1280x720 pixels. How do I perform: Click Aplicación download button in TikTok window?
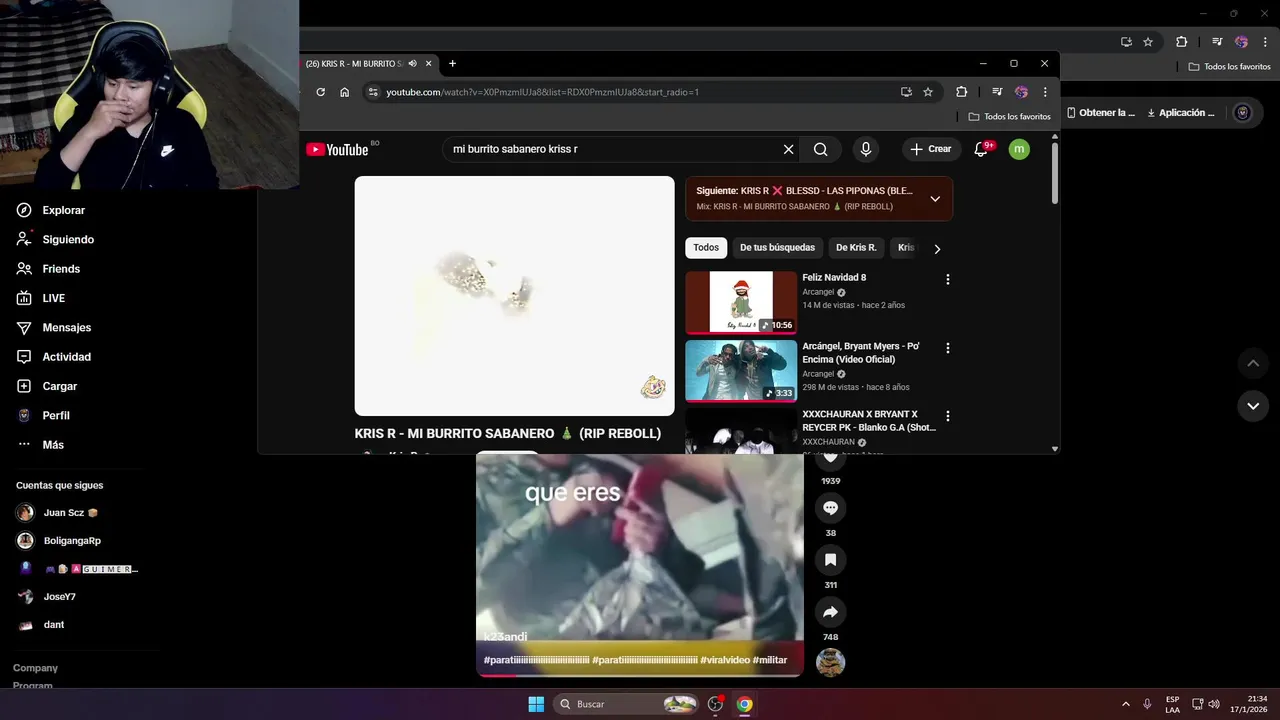tap(1181, 113)
